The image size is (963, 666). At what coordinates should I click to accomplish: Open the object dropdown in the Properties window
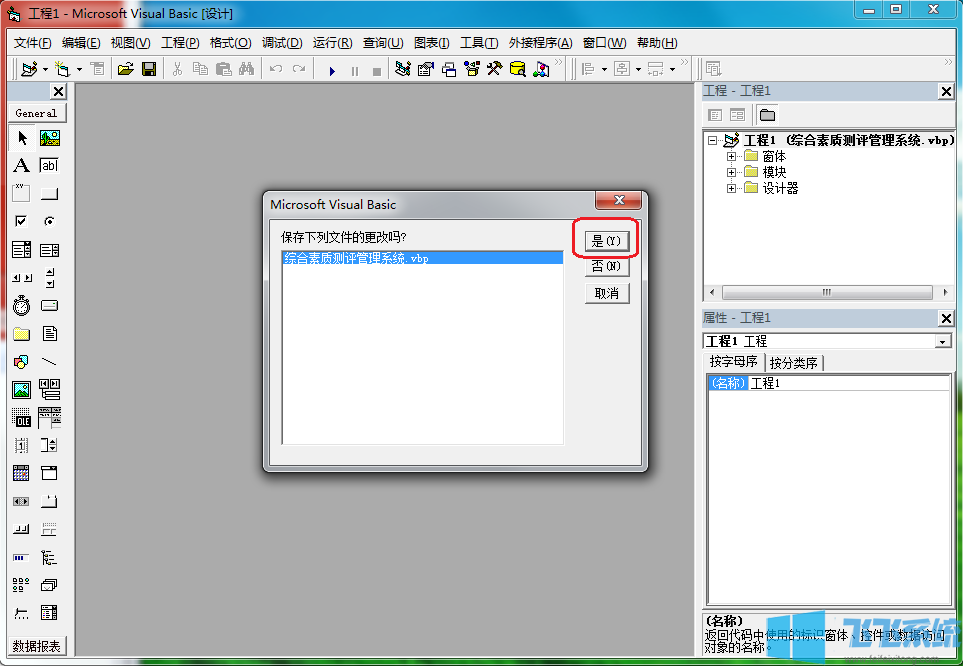click(941, 340)
